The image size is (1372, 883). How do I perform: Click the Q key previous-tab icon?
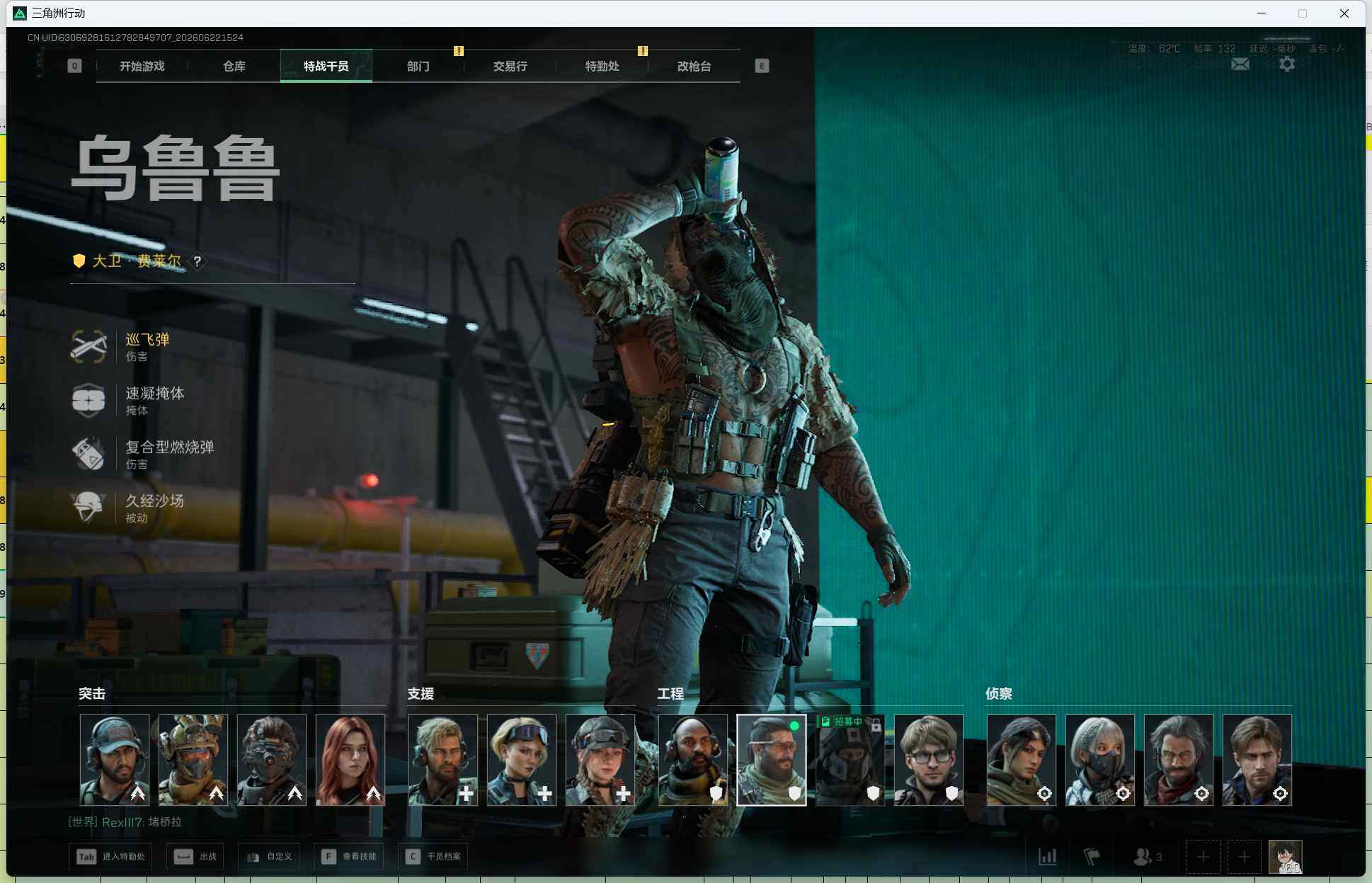[x=74, y=66]
